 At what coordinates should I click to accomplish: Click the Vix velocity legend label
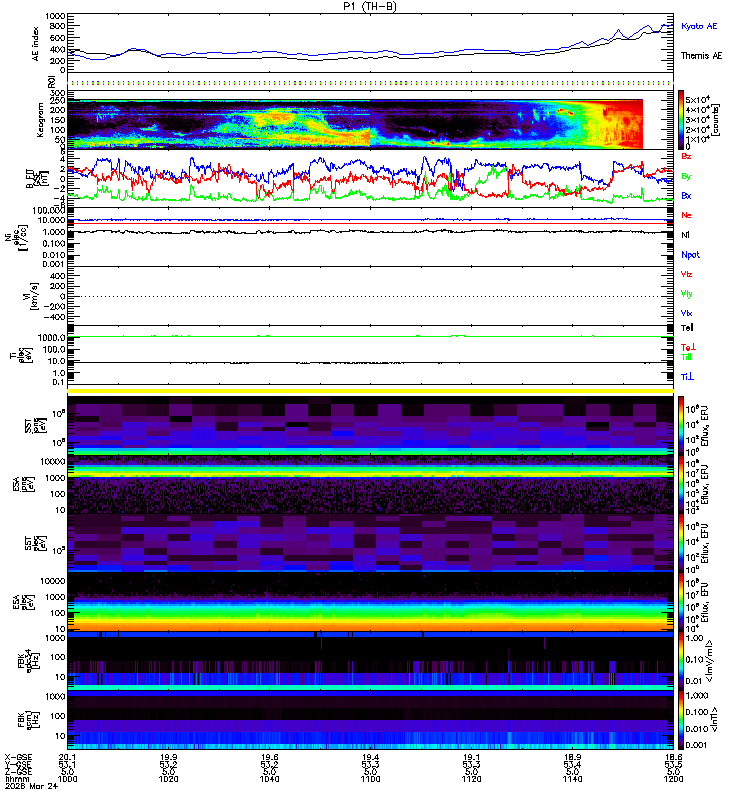point(686,313)
